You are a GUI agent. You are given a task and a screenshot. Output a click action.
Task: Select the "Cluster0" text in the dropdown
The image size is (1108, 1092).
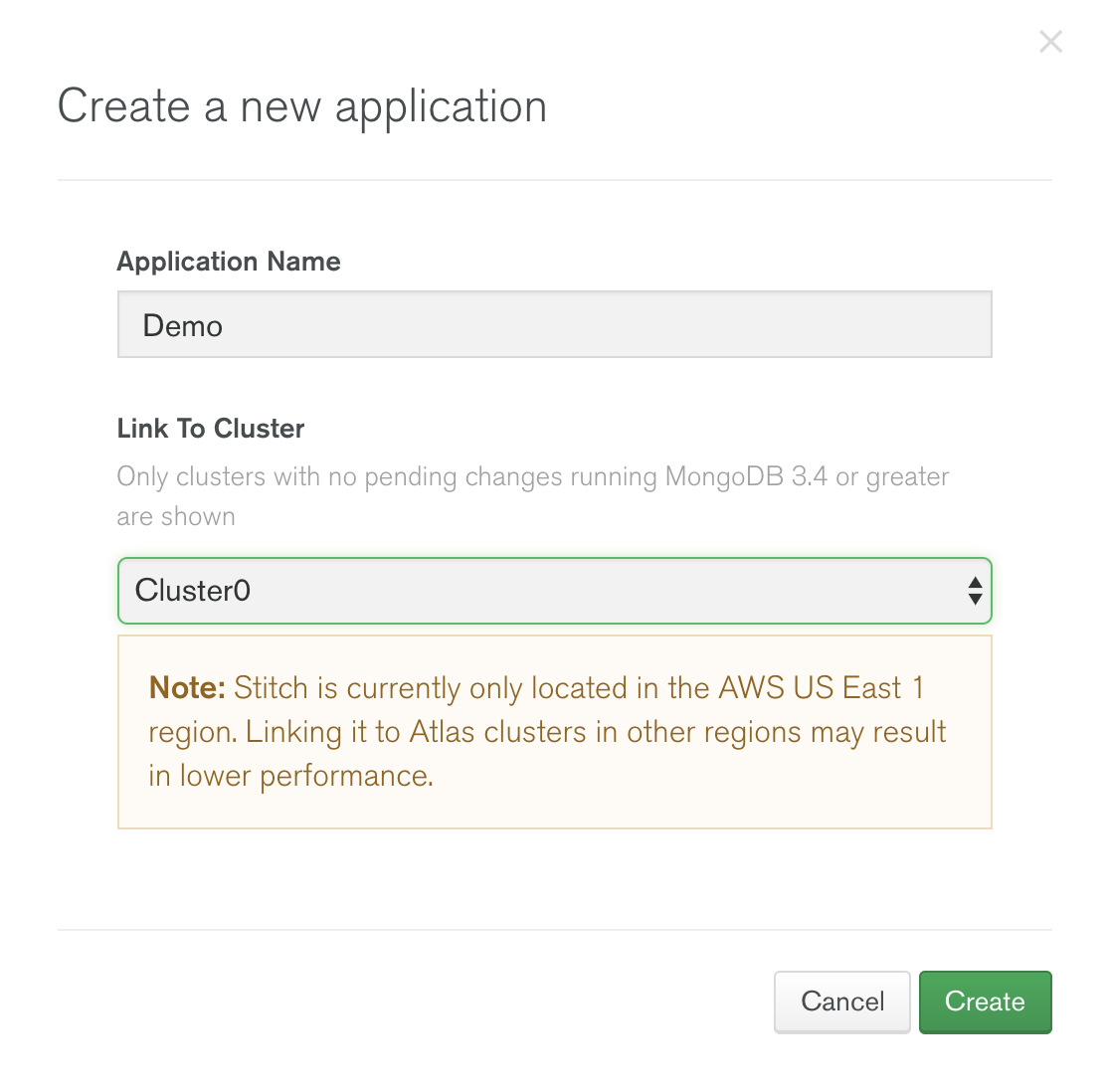click(x=193, y=591)
